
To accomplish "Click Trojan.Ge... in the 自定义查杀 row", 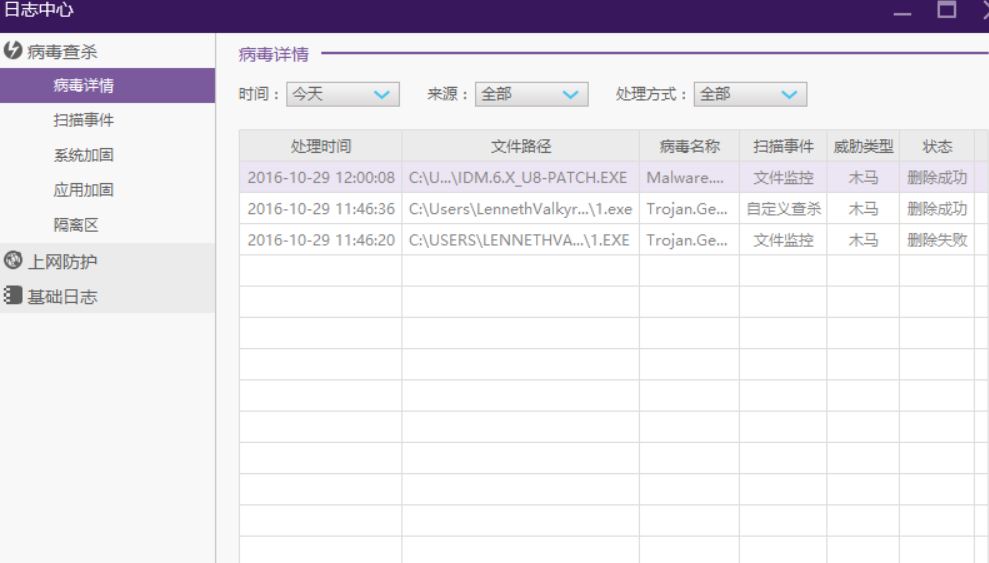I will (x=687, y=209).
